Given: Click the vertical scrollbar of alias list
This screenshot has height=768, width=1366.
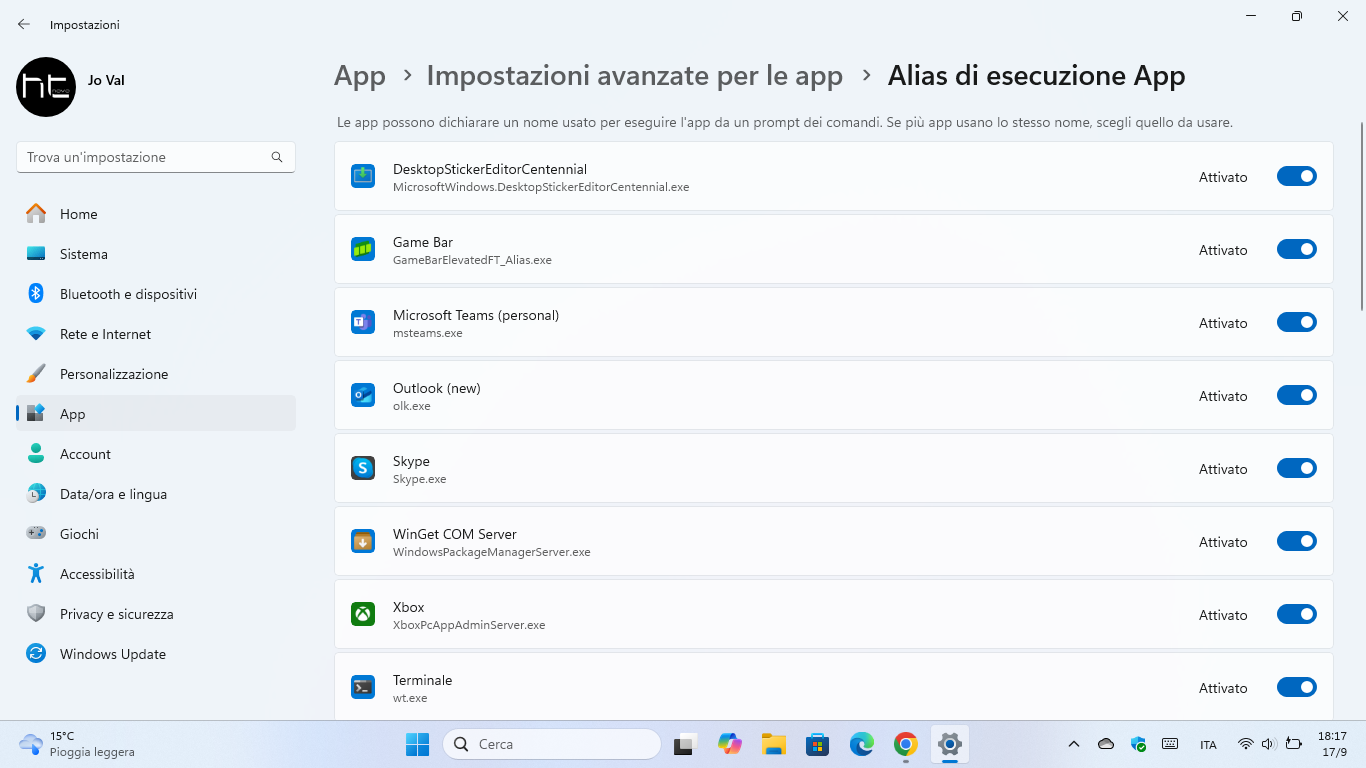Looking at the screenshot, I should point(1361,216).
